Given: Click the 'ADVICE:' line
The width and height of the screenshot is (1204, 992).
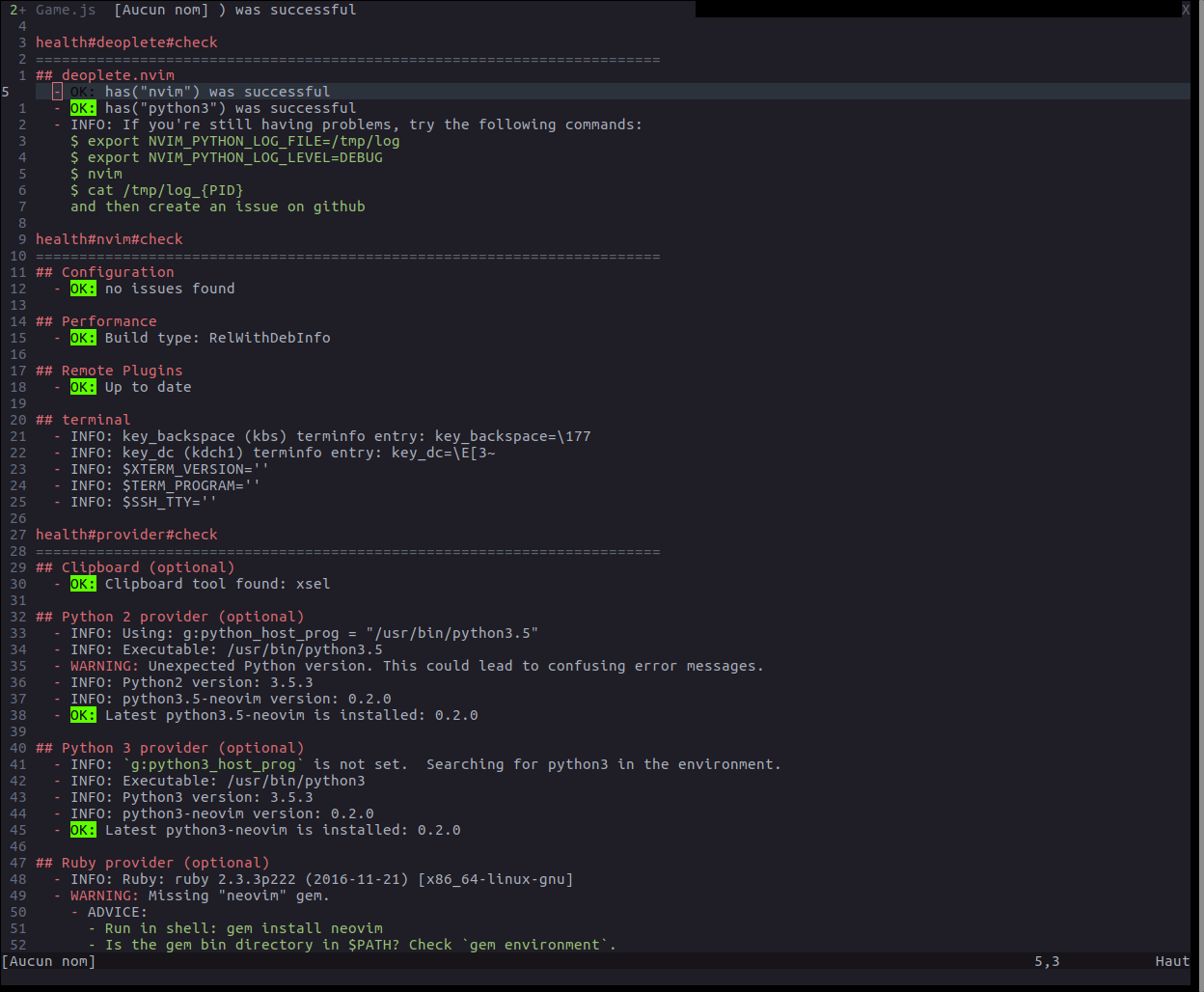Looking at the screenshot, I should coord(109,912).
